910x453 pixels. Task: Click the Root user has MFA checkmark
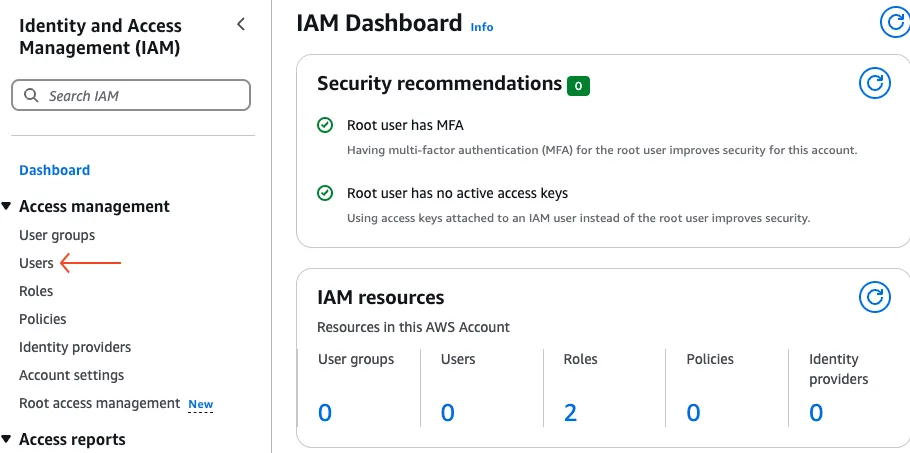point(325,125)
